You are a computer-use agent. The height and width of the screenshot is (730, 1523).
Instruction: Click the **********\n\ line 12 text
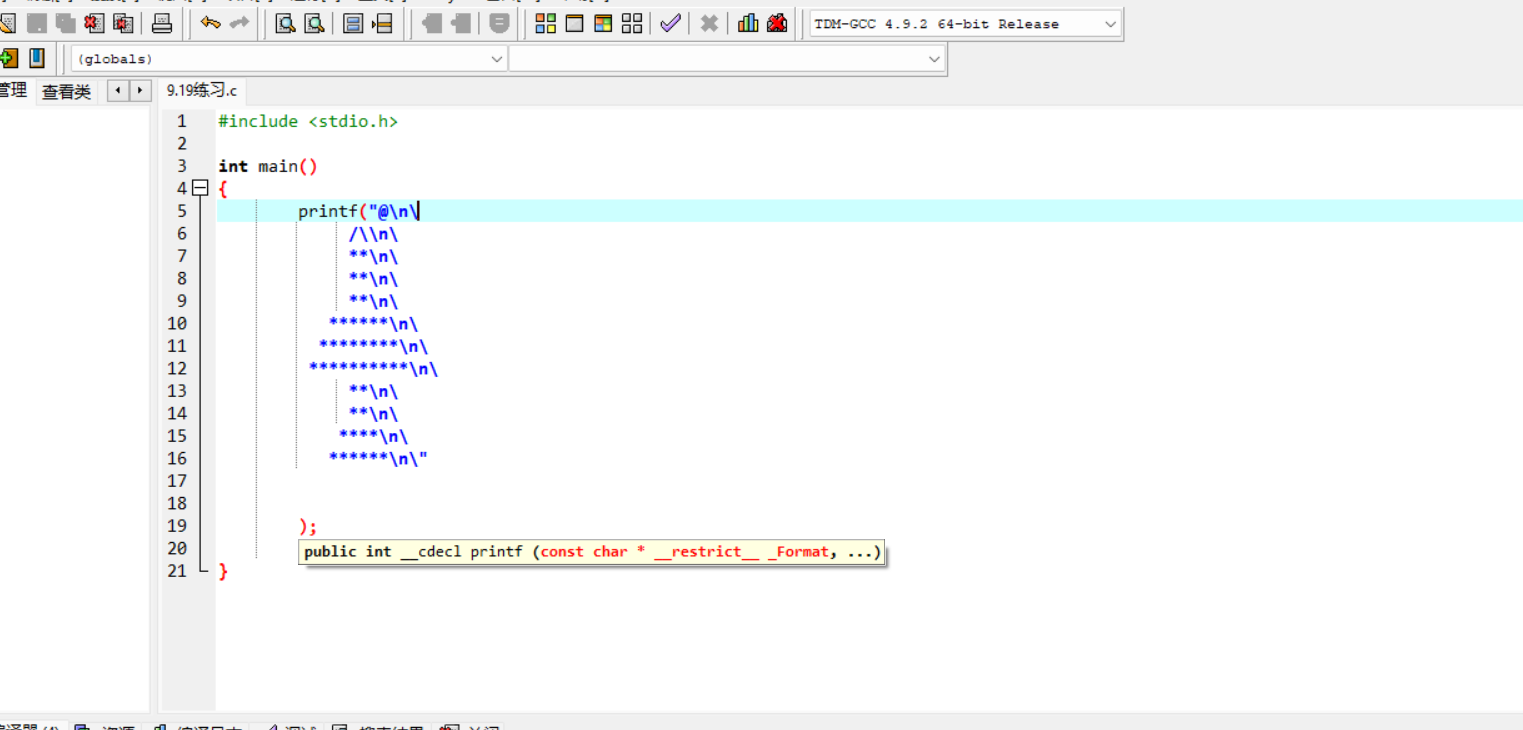coord(373,369)
